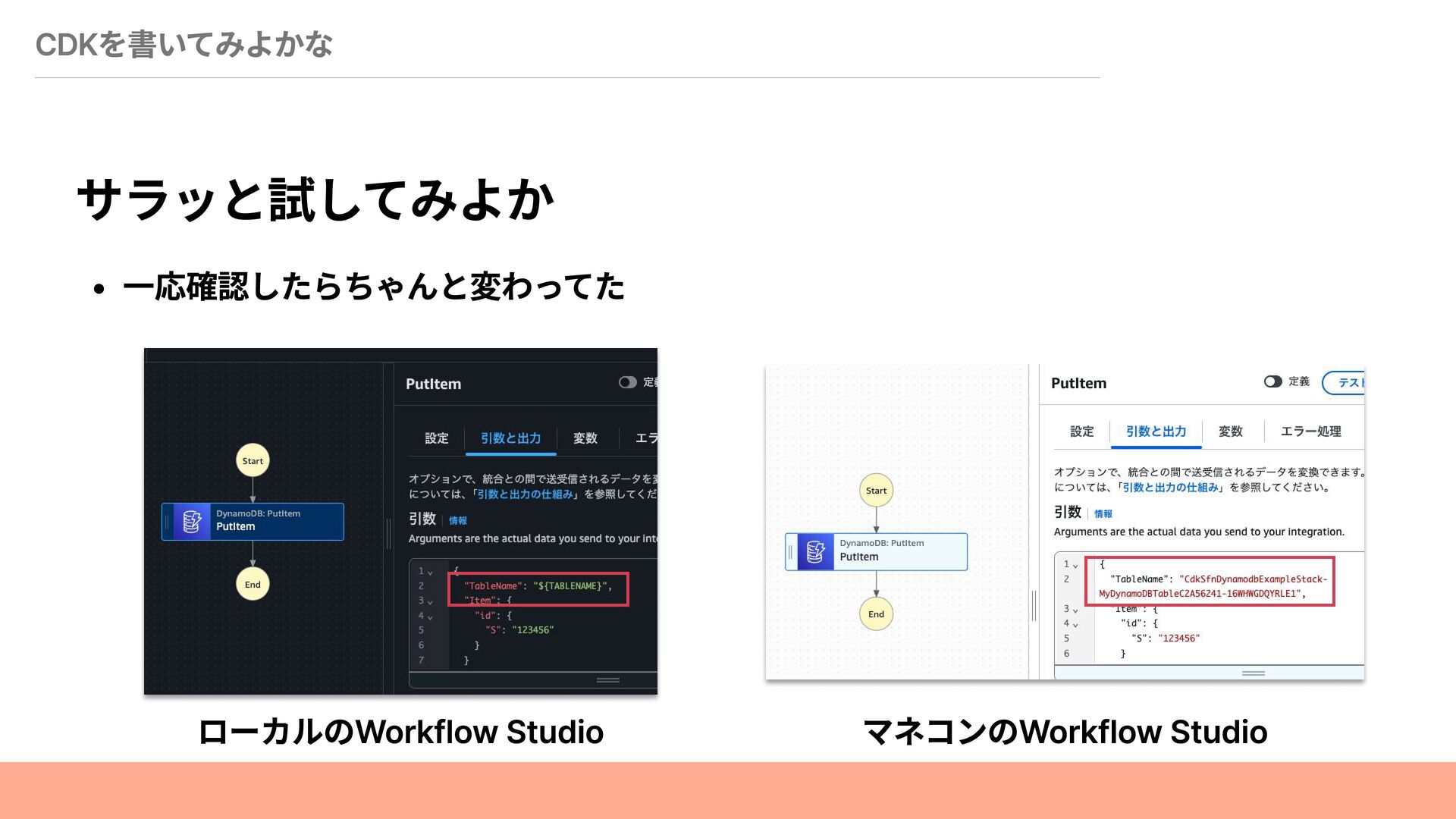This screenshot has height=819, width=1456.
Task: Select the PutItem state in the console workflow canvas
Action: [x=876, y=551]
